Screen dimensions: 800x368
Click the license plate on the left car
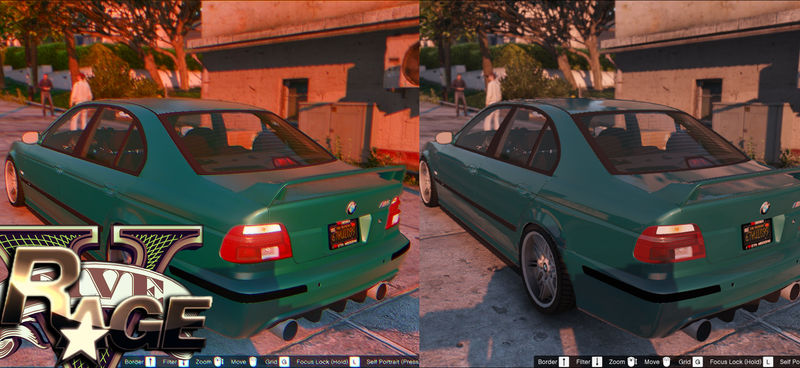pyautogui.click(x=343, y=234)
